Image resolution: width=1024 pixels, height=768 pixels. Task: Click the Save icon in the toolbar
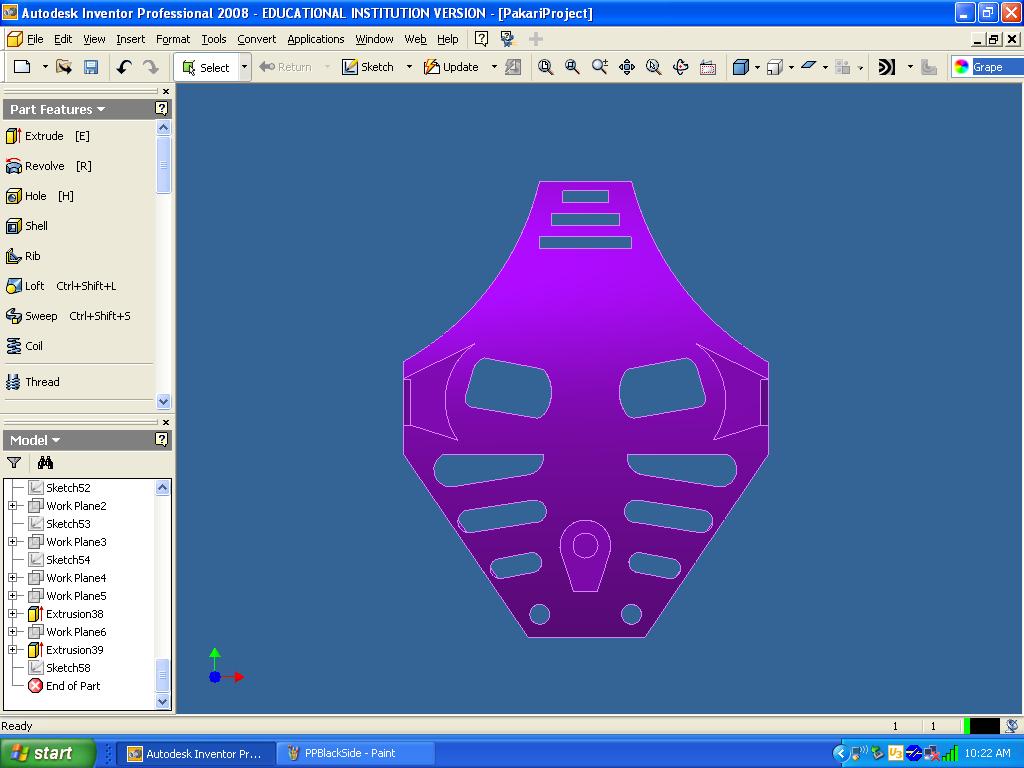(x=91, y=67)
